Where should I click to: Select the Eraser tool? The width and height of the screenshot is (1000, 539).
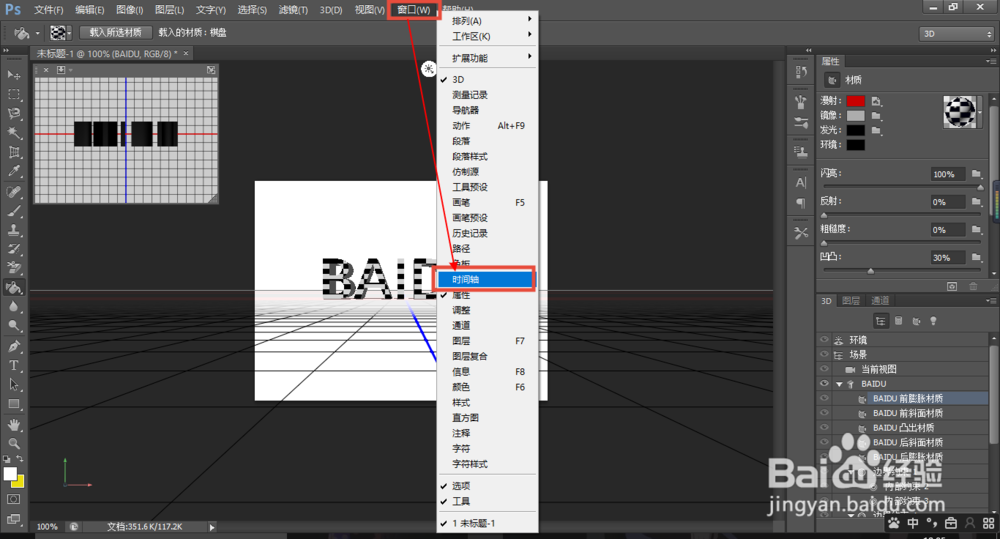click(13, 268)
